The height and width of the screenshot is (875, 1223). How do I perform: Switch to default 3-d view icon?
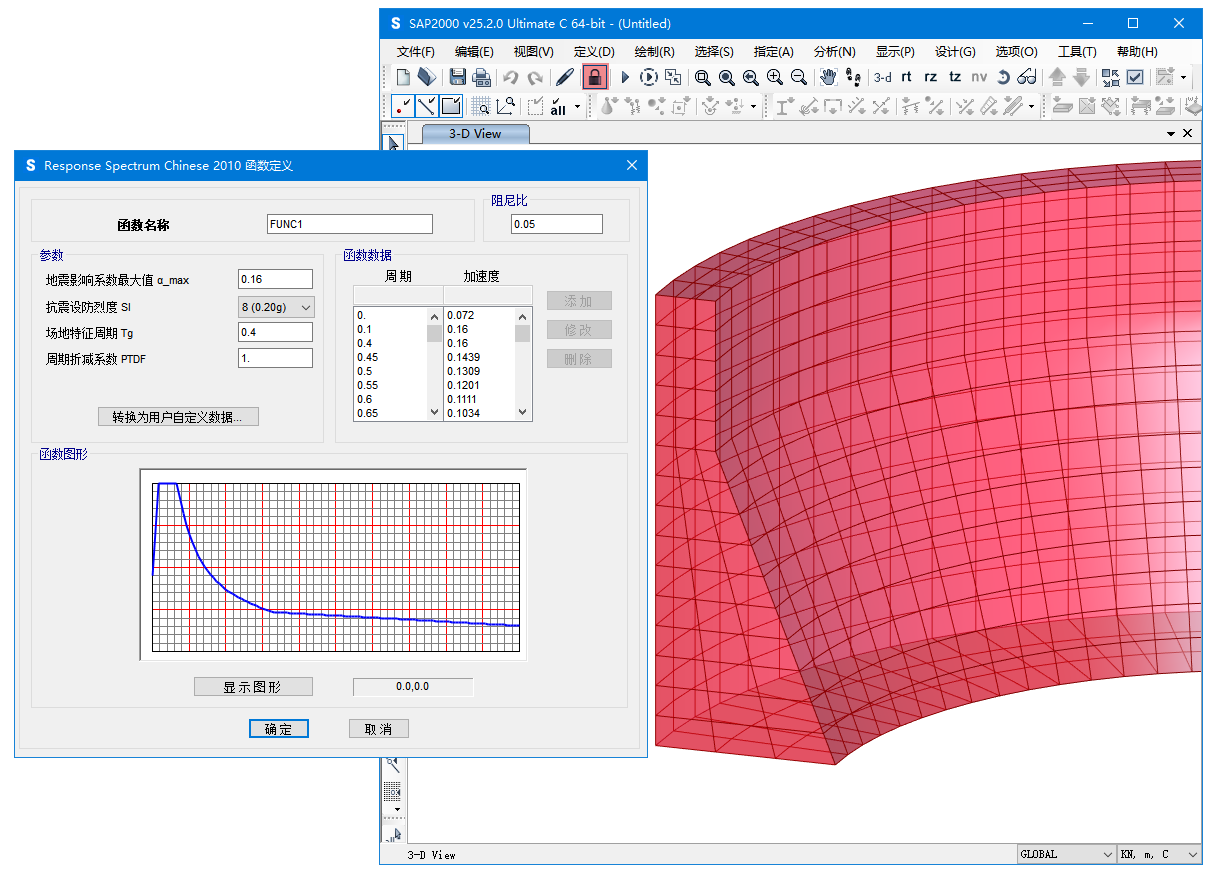click(x=882, y=77)
